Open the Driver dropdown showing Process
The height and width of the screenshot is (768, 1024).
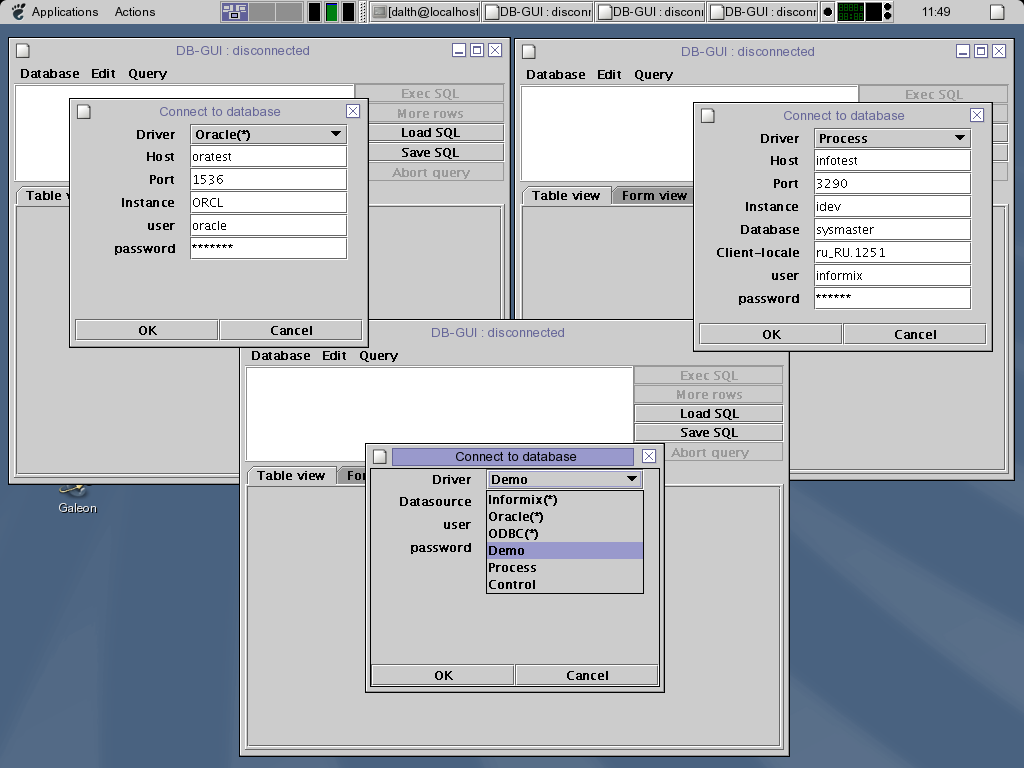(x=892, y=138)
